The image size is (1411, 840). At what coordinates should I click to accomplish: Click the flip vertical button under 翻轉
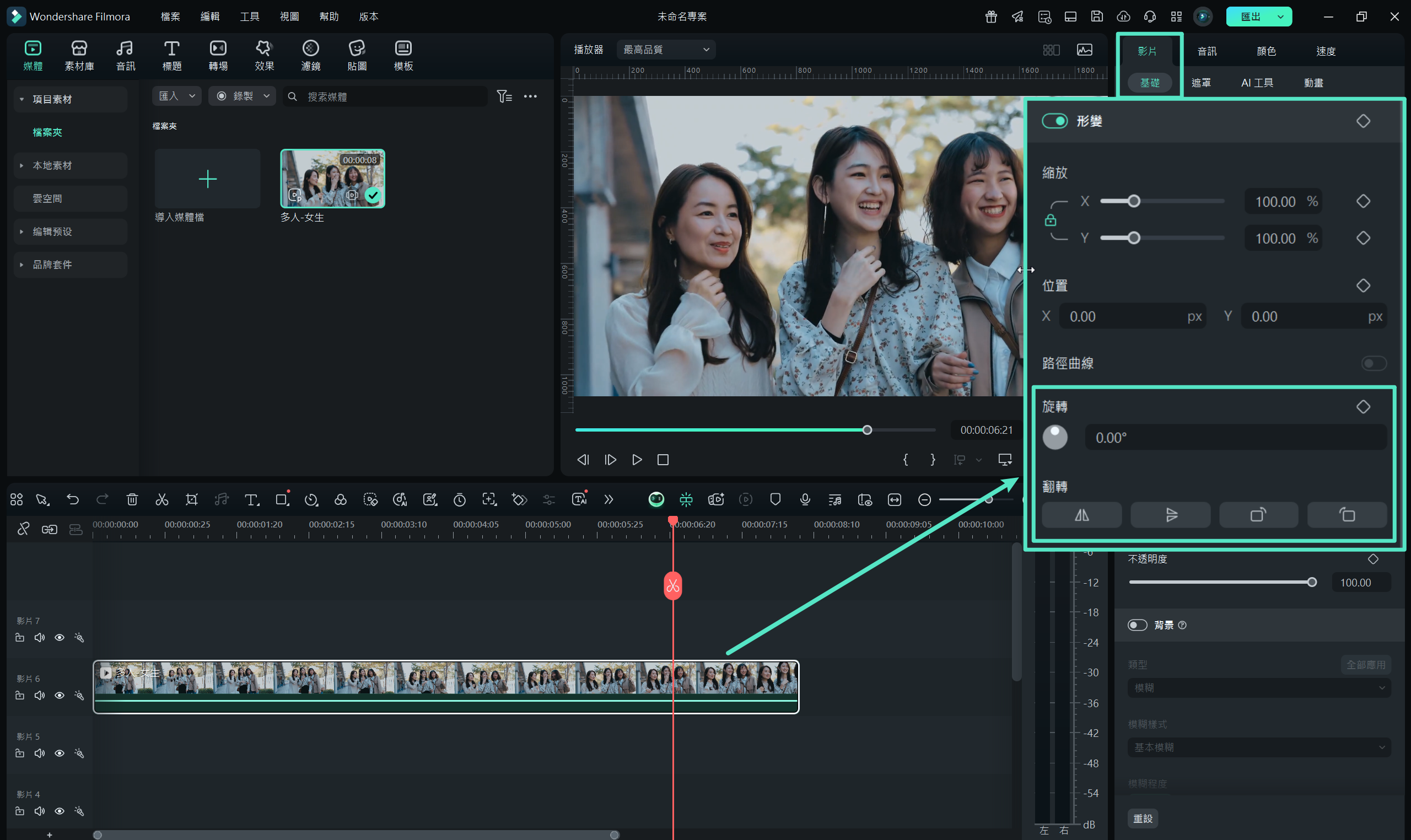pos(1171,515)
